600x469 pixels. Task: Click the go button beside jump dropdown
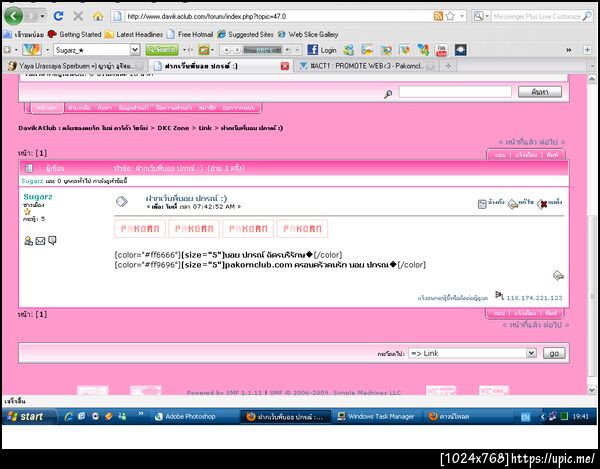click(554, 353)
